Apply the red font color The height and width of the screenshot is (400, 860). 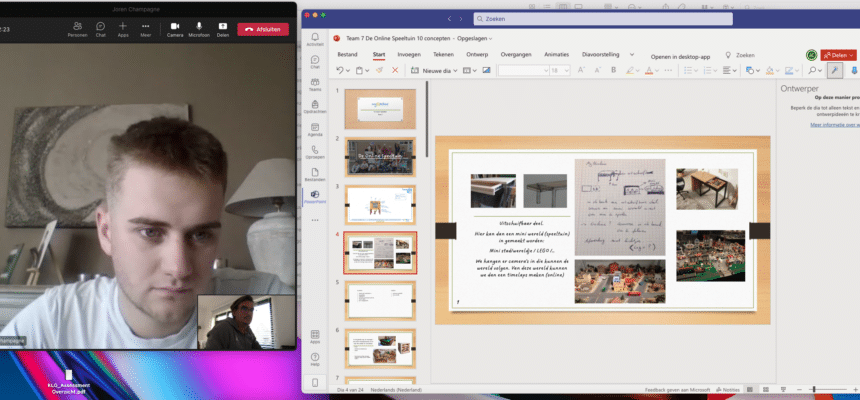(649, 70)
